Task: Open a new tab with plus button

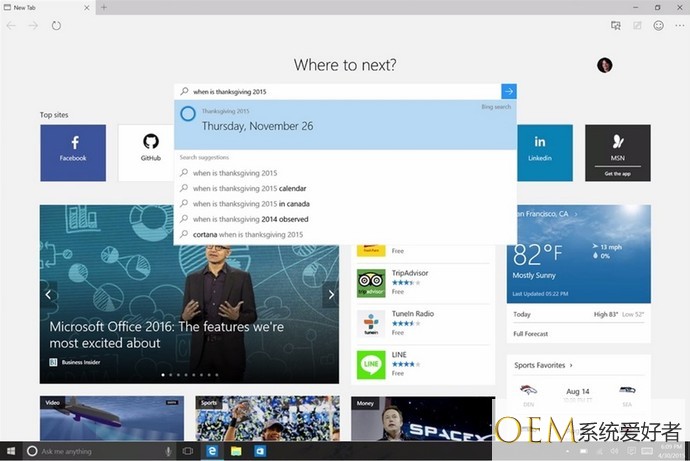Action: (x=104, y=7)
